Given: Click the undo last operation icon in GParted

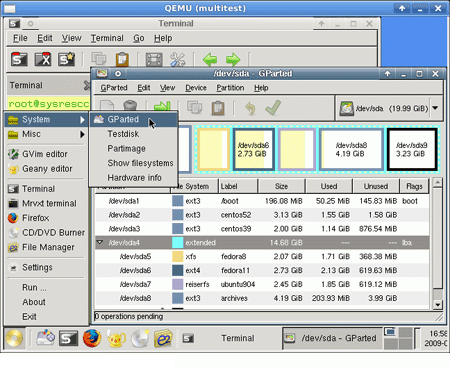Looking at the screenshot, I should coord(250,108).
